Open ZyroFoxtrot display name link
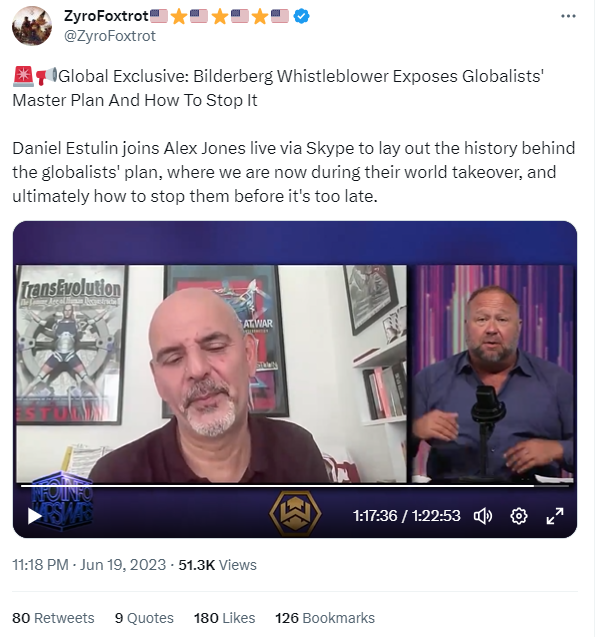The width and height of the screenshot is (602, 637). [105, 17]
